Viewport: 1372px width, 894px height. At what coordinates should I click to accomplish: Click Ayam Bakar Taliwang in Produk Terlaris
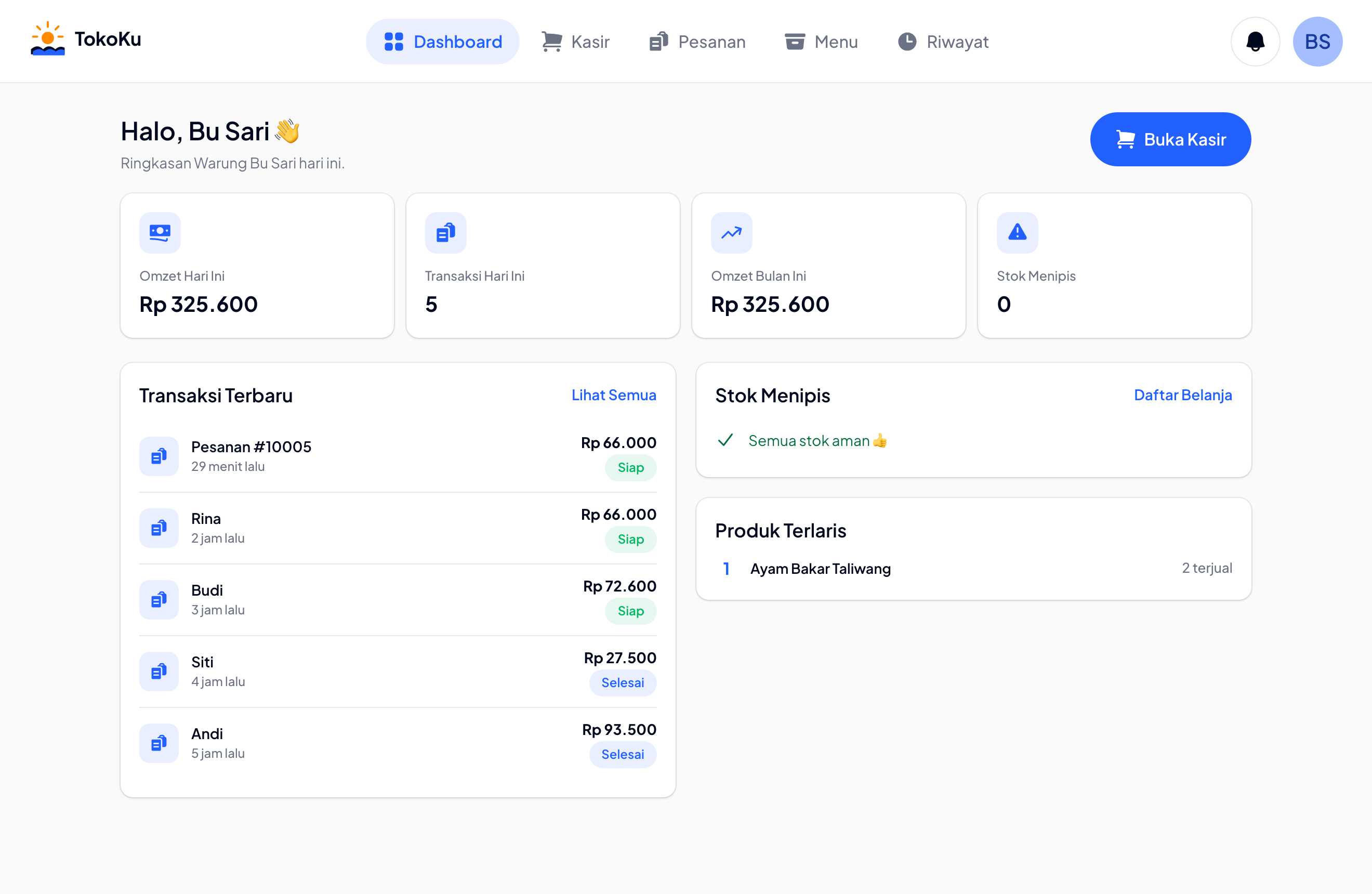point(820,569)
